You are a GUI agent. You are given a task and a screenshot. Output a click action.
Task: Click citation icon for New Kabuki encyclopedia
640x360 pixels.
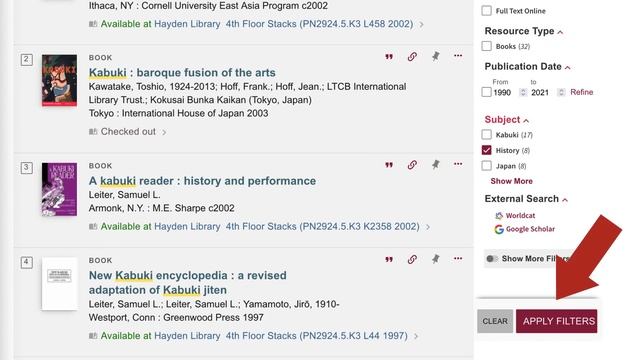[389, 259]
